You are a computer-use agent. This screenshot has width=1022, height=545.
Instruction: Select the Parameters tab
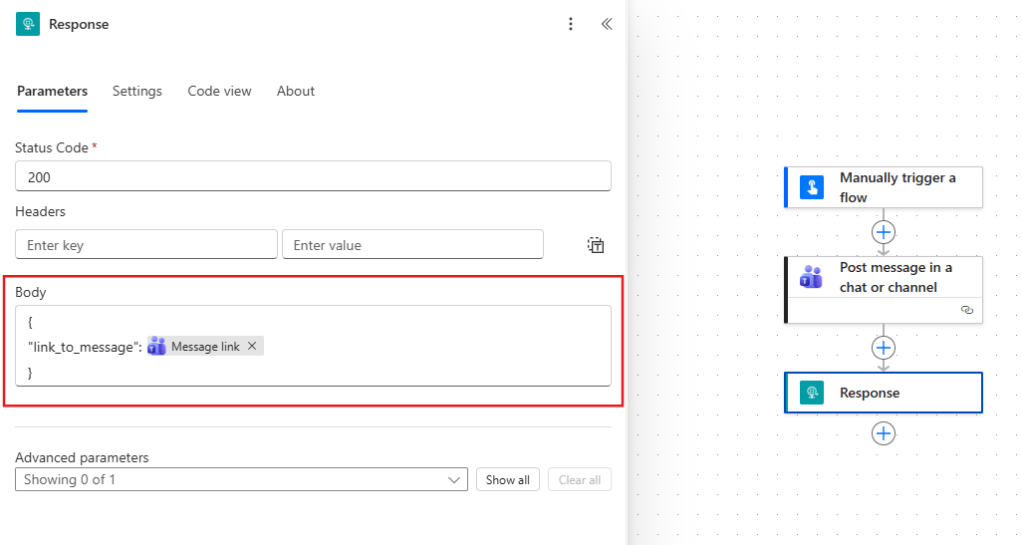click(x=52, y=91)
